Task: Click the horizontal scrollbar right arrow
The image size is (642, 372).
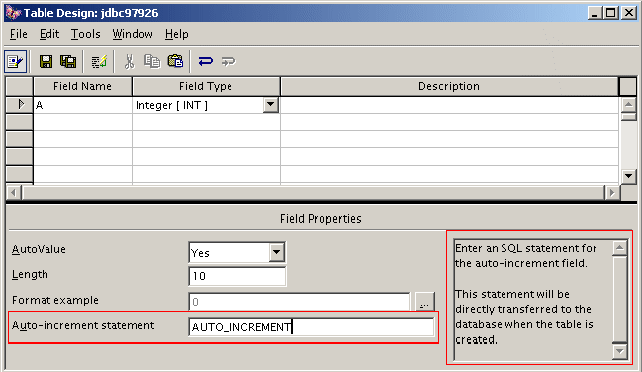Action: click(x=612, y=192)
